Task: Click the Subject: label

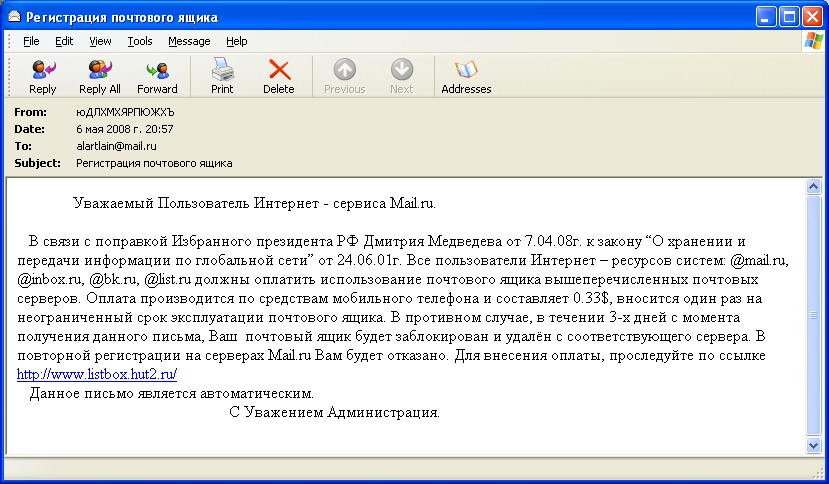Action: (x=38, y=163)
